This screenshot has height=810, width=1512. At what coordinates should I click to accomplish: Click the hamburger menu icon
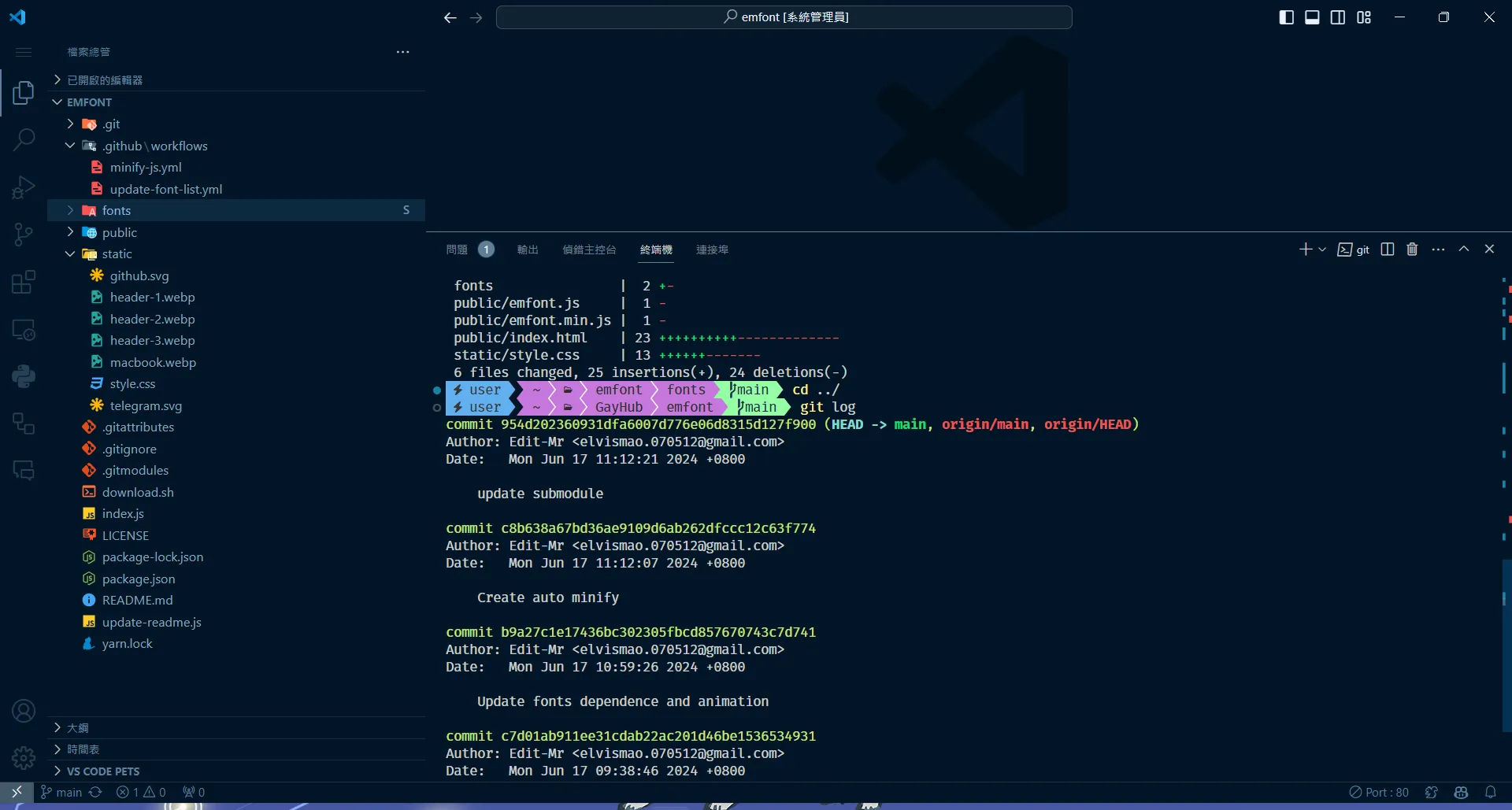[24, 52]
